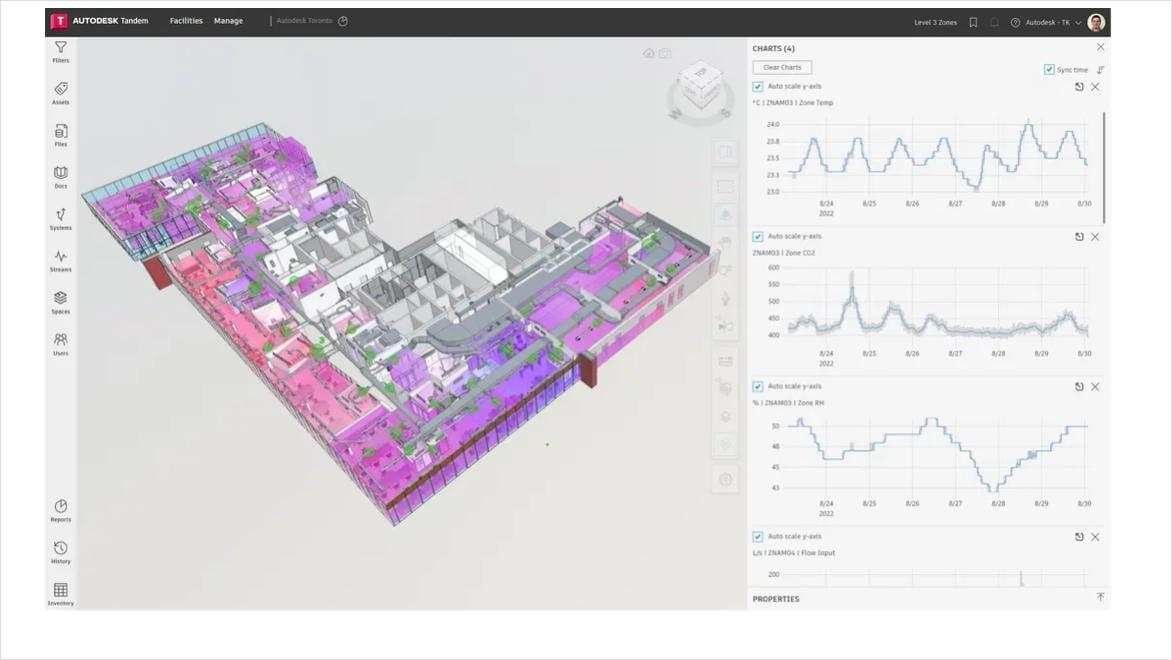Uncheck Auto scale y-axis for Zone Temp chart
This screenshot has width=1172, height=660.
pos(757,87)
